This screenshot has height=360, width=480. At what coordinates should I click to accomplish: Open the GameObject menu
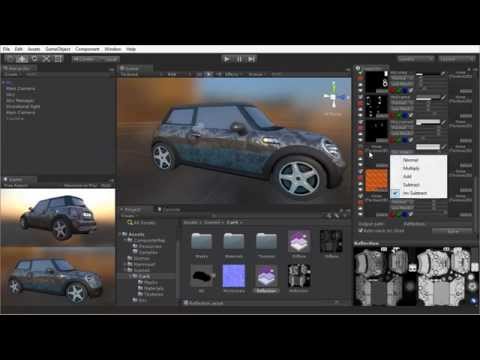pyautogui.click(x=58, y=49)
